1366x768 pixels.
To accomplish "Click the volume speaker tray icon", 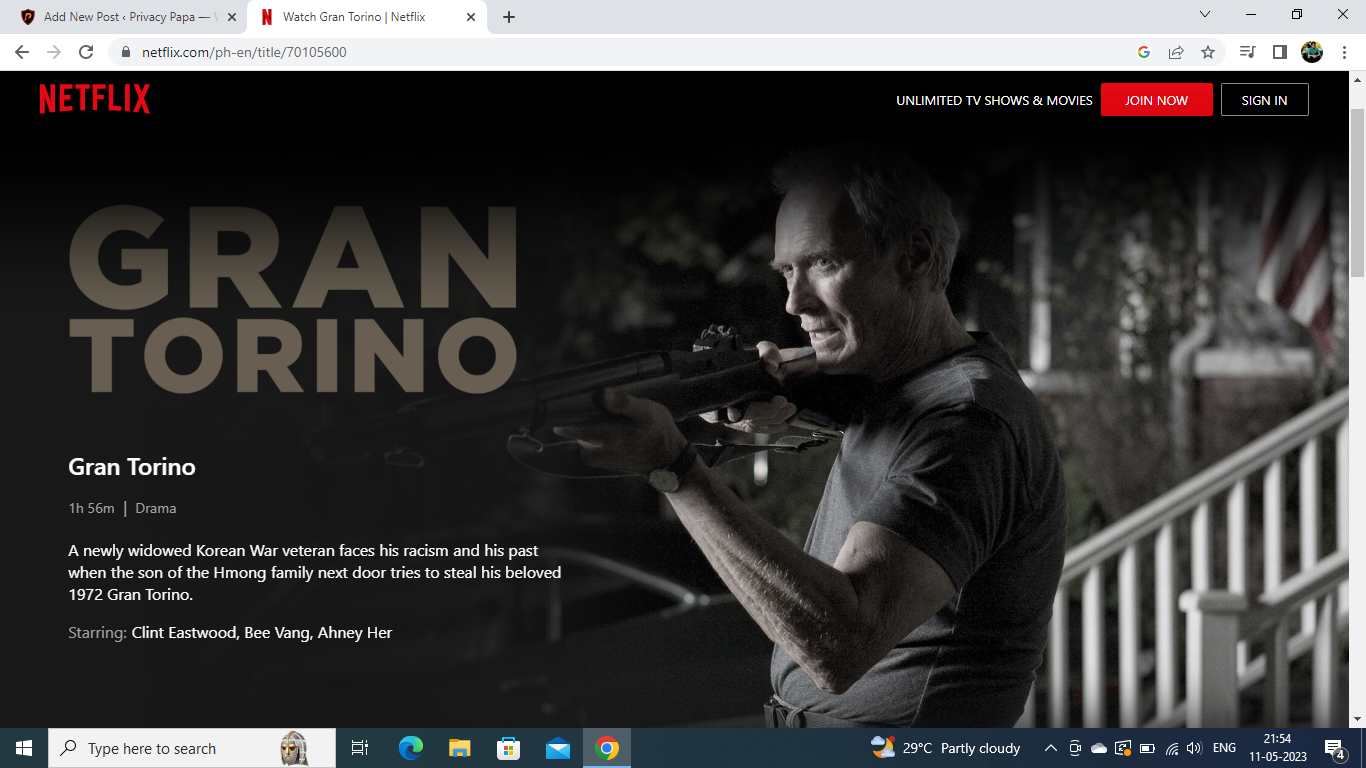I will (x=1194, y=748).
